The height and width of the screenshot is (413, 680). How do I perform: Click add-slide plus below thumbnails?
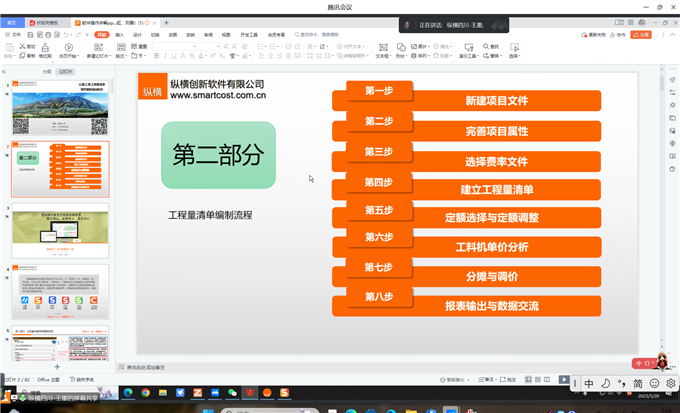(x=57, y=367)
